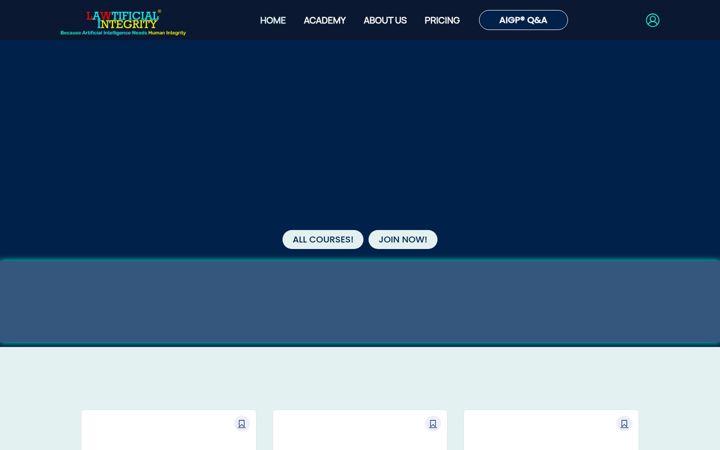This screenshot has height=450, width=720.
Task: Bookmark the first course card
Action: [242, 424]
